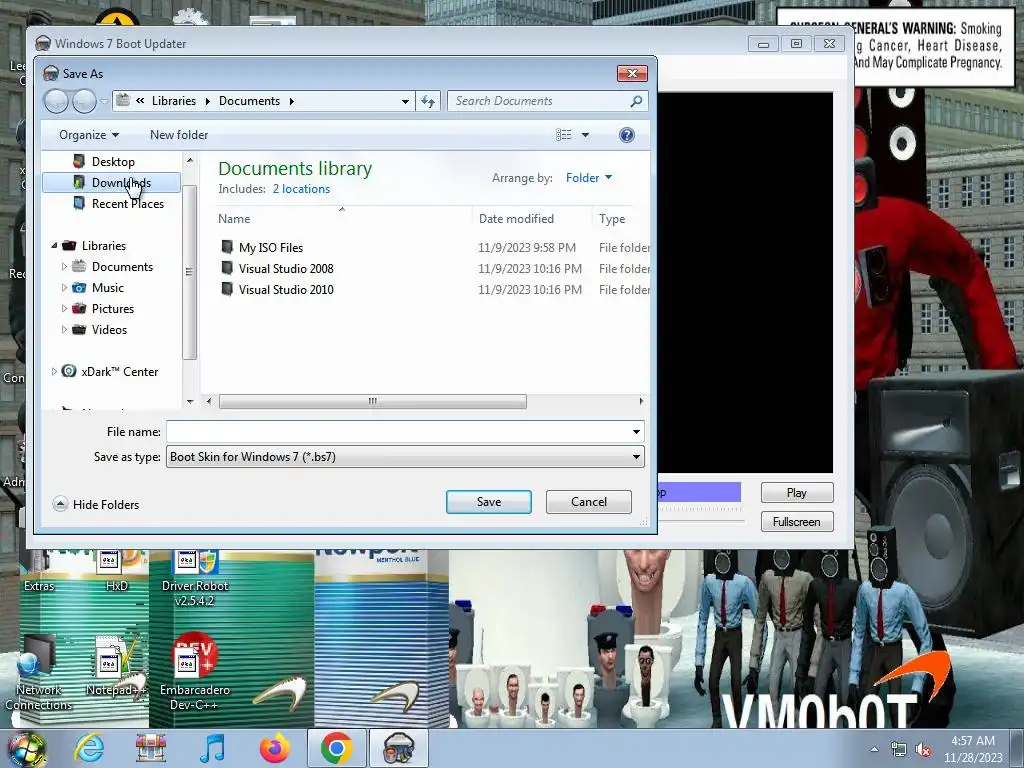This screenshot has width=1024, height=768.
Task: Click Libraries in the address breadcrumb
Action: 174,101
